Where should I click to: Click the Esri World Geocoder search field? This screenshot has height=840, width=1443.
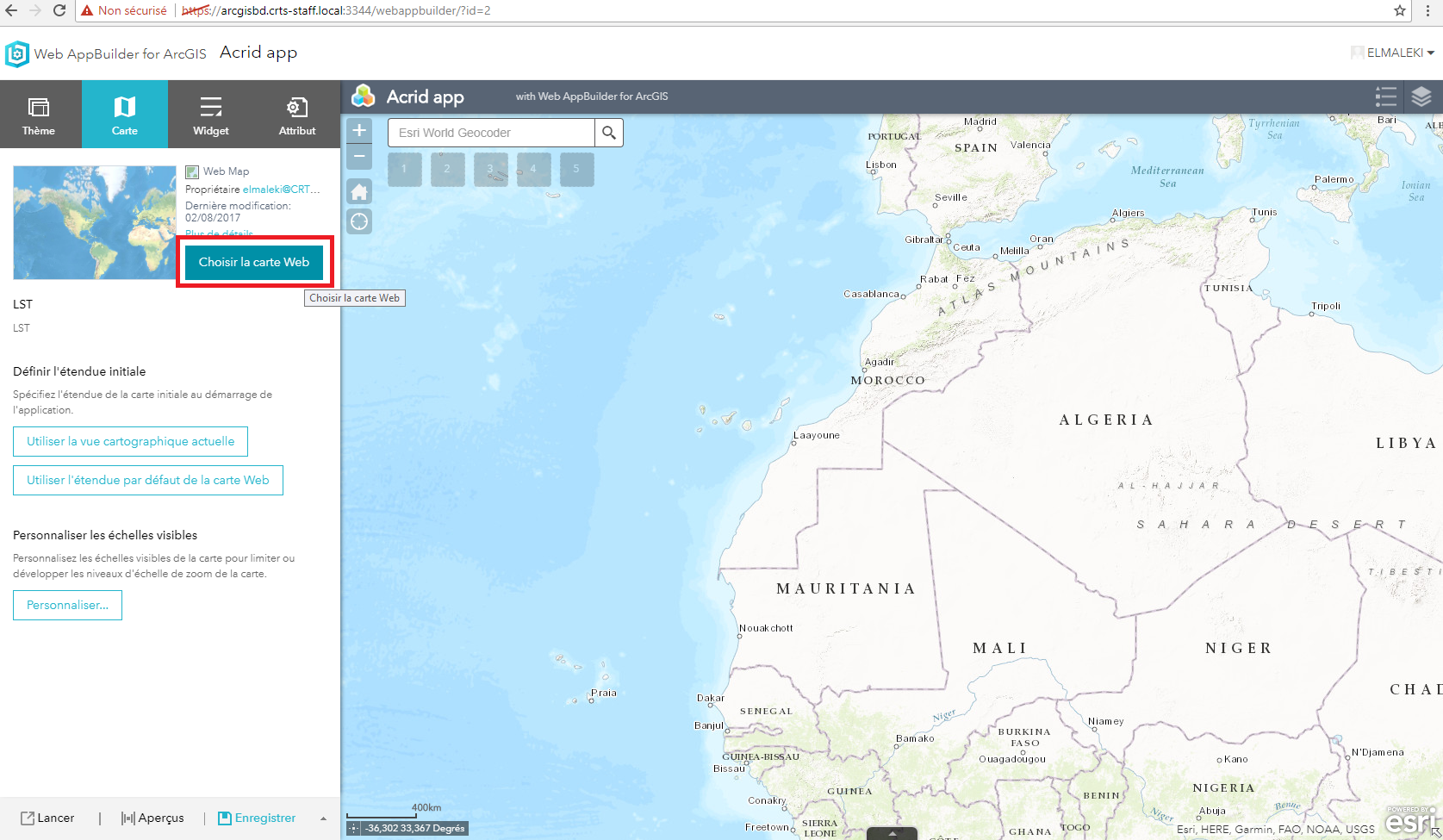coord(491,133)
